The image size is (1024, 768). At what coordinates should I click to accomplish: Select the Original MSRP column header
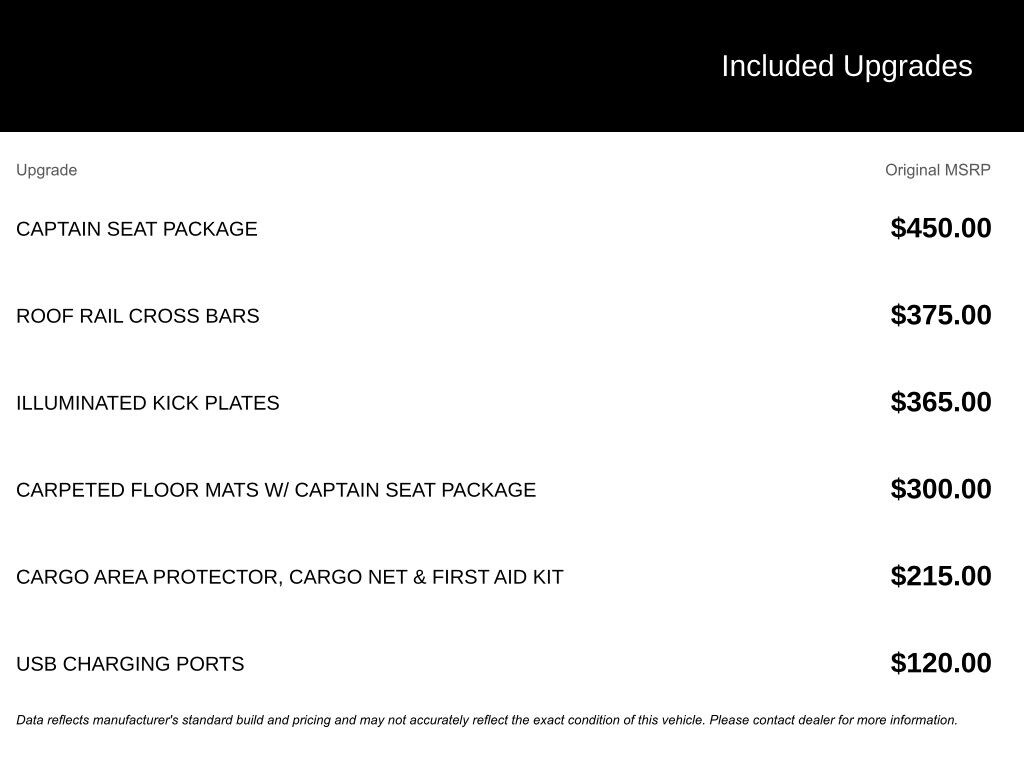pyautogui.click(x=937, y=170)
